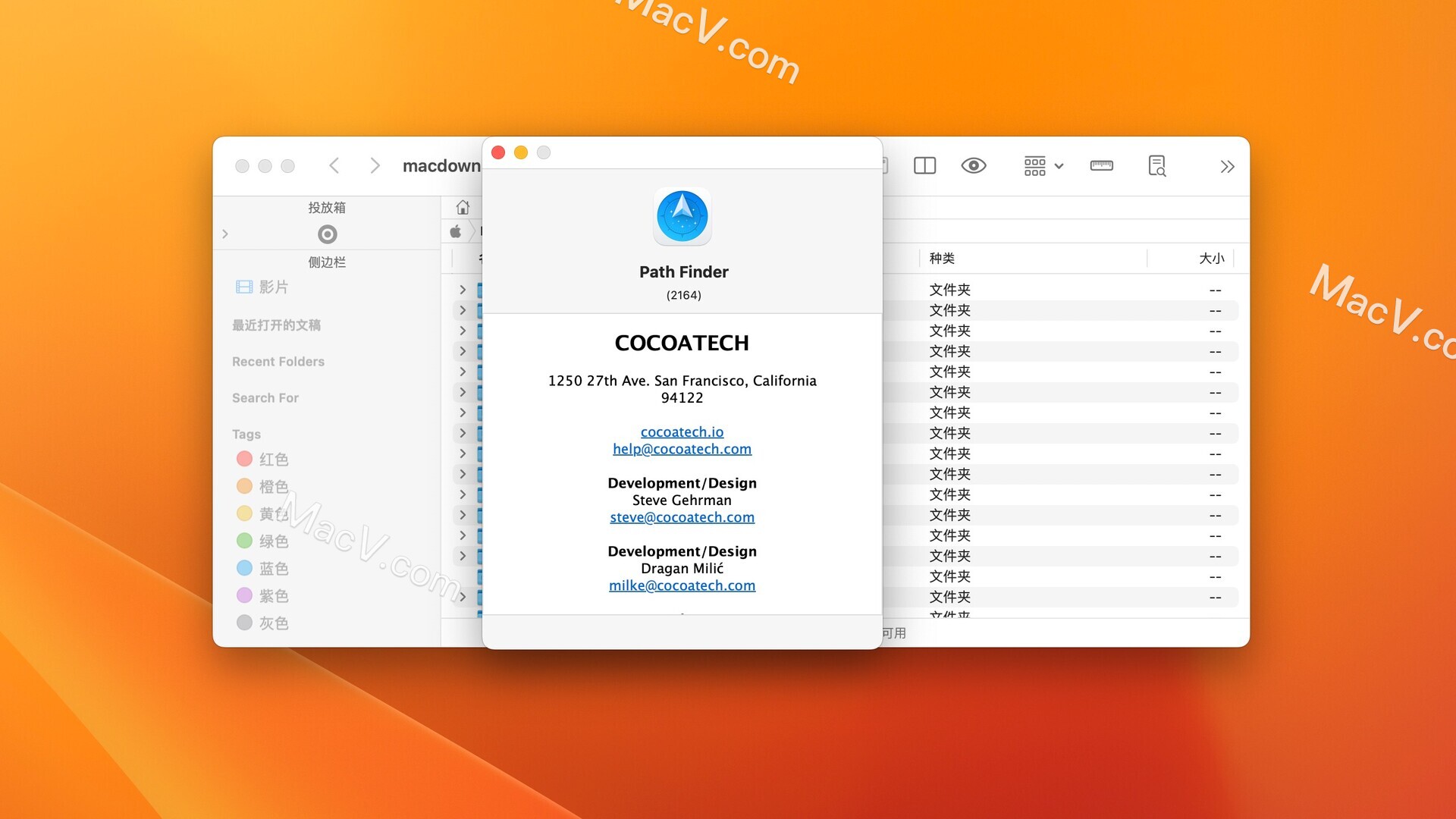Viewport: 1456px width, 819px height.
Task: Click the 1250 27th Ave. address text
Action: (x=682, y=389)
